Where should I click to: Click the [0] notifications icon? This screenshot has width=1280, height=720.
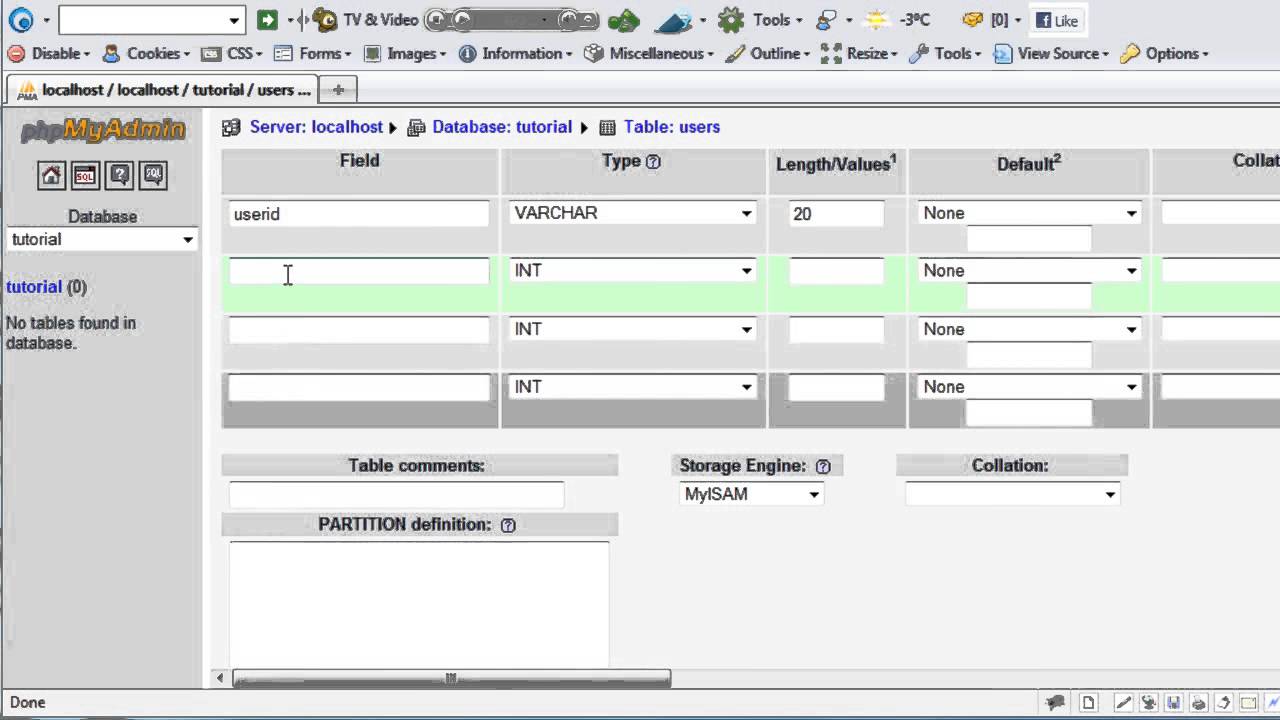point(973,20)
